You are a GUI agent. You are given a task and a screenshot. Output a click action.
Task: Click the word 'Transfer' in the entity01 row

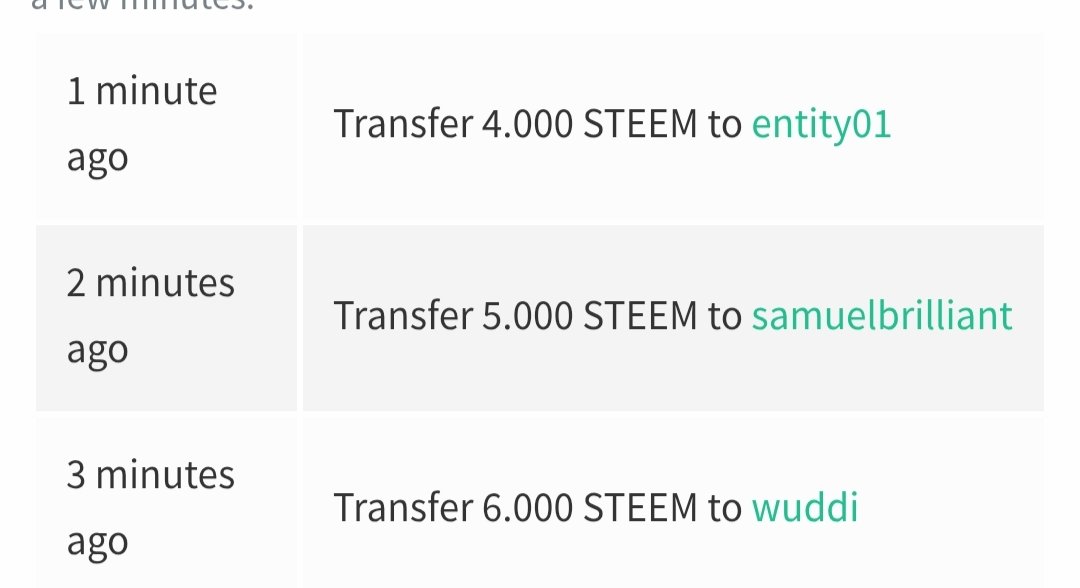404,125
